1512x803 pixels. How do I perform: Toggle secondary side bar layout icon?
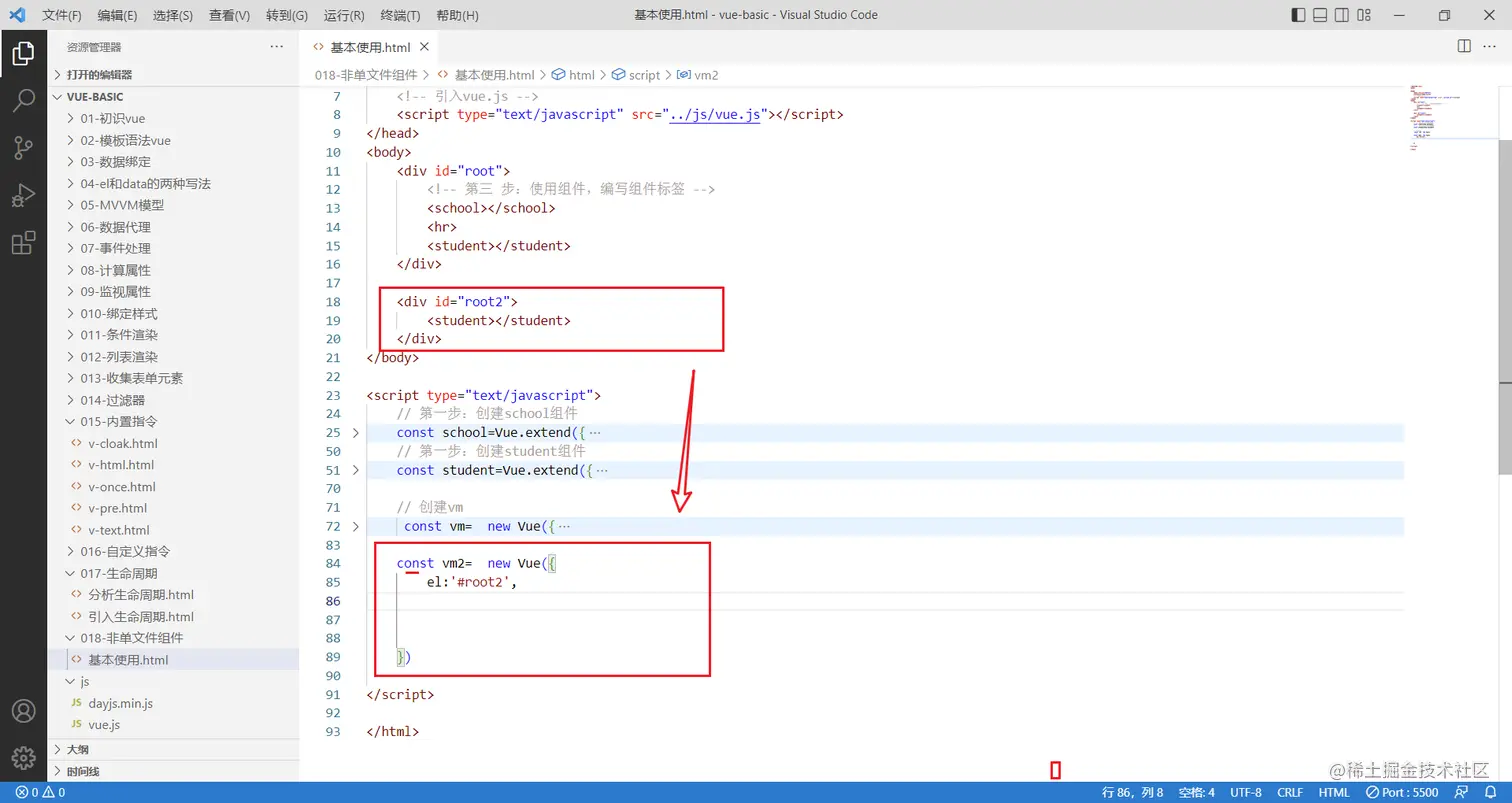click(x=1342, y=15)
